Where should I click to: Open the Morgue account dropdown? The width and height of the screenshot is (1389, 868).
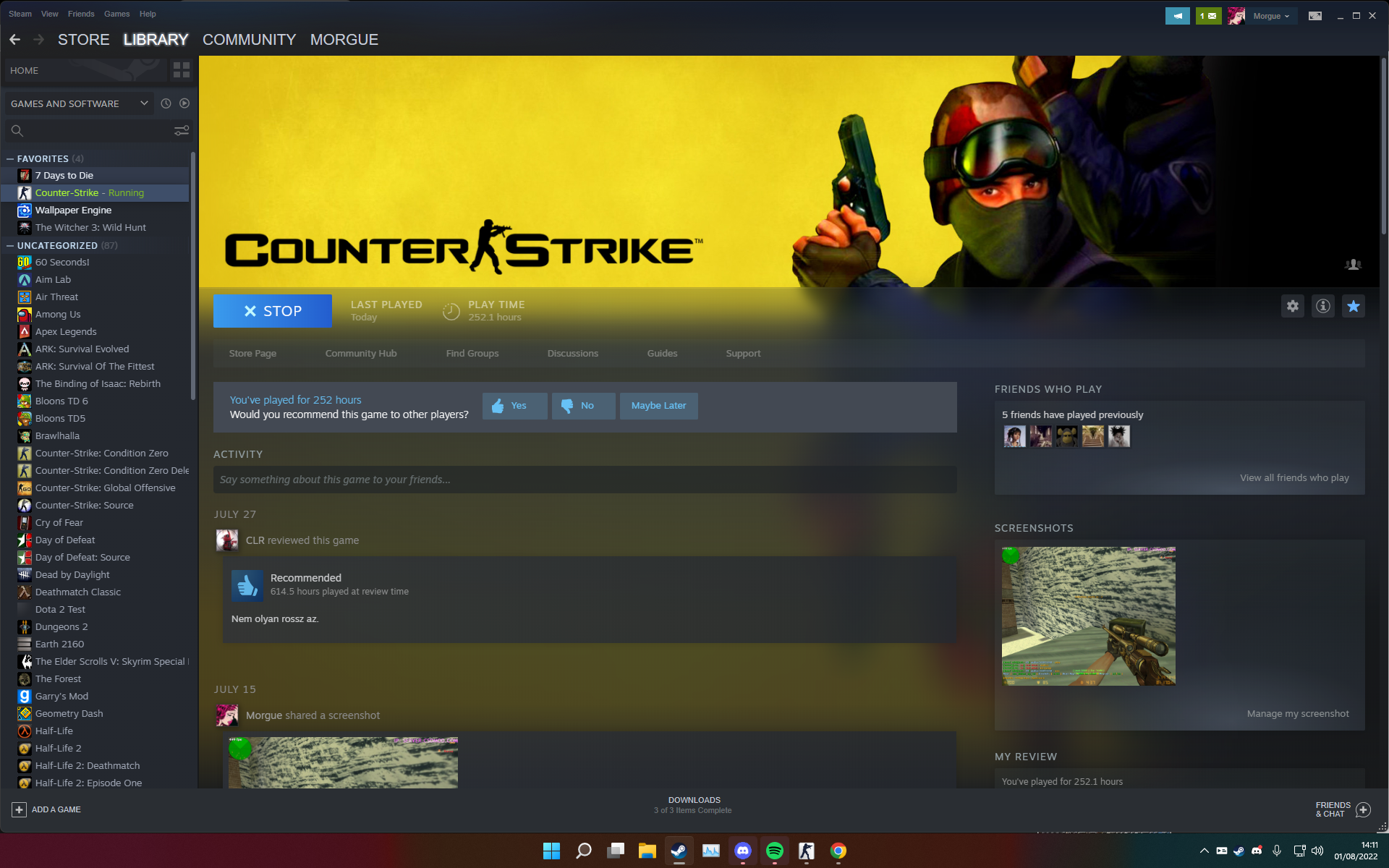click(1271, 16)
